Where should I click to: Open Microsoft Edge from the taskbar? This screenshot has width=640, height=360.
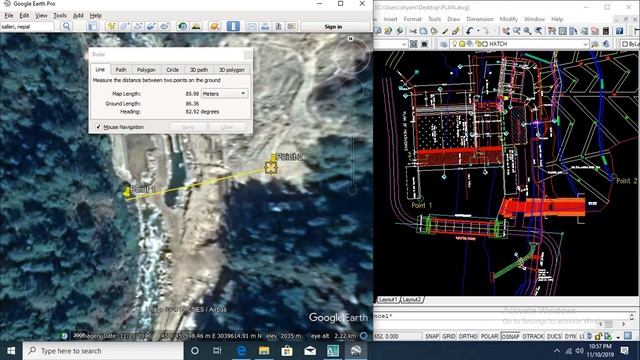click(x=241, y=351)
